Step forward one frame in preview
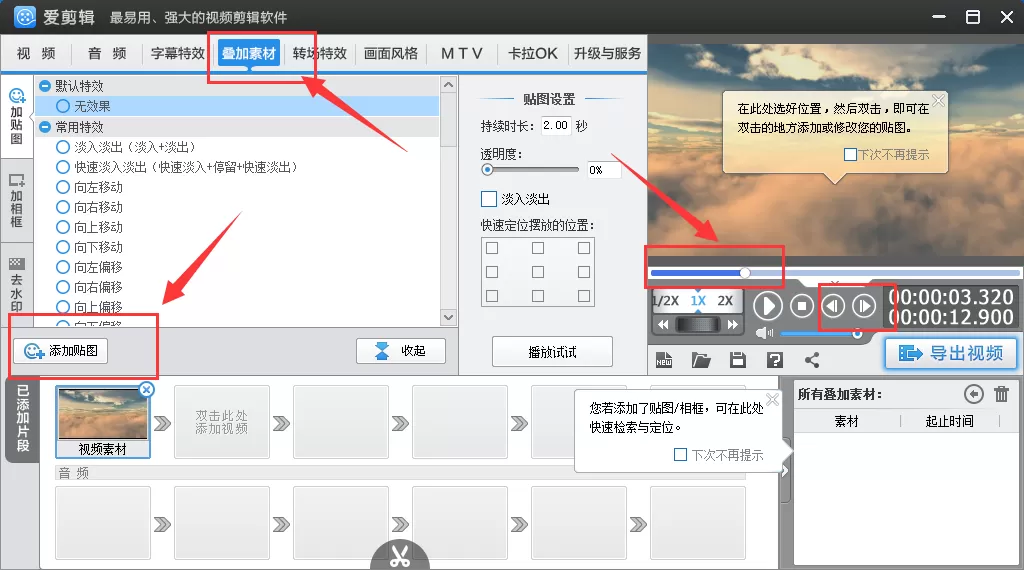 pos(864,306)
